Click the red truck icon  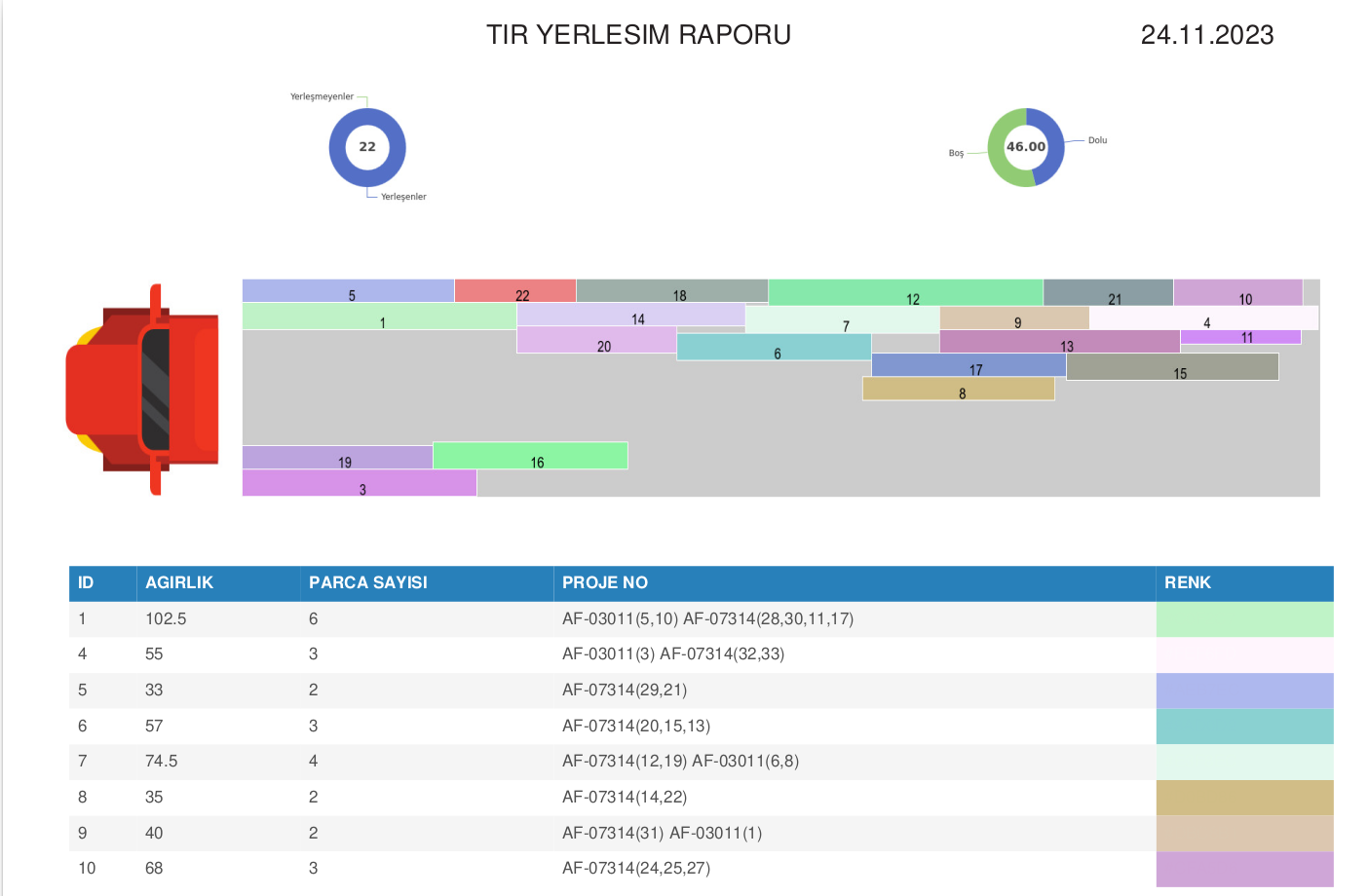[142, 390]
